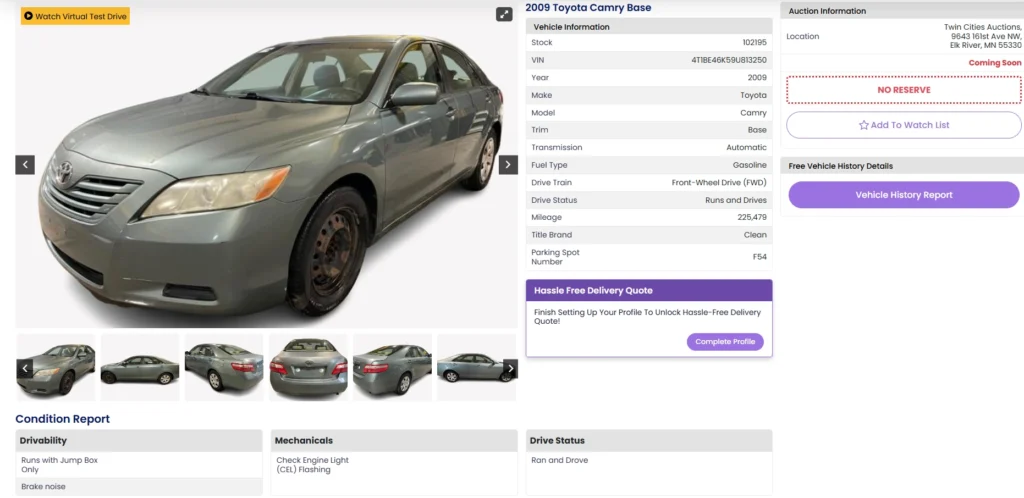
Task: Click the Drivability section header
Action: (139, 440)
